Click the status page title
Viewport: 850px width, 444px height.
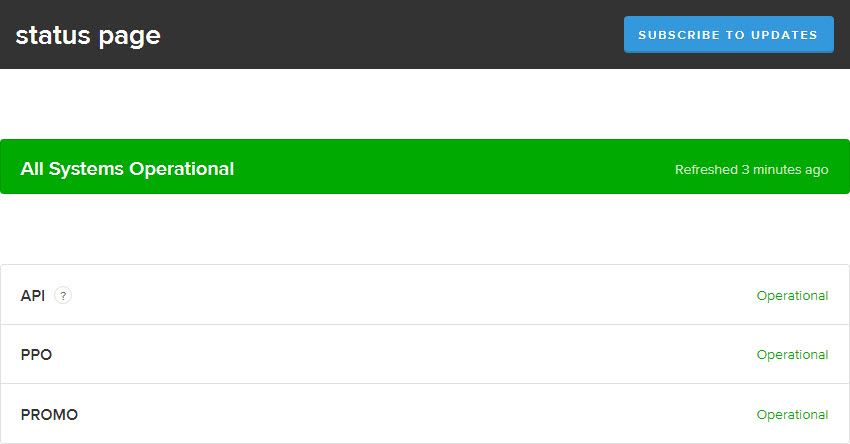(88, 35)
